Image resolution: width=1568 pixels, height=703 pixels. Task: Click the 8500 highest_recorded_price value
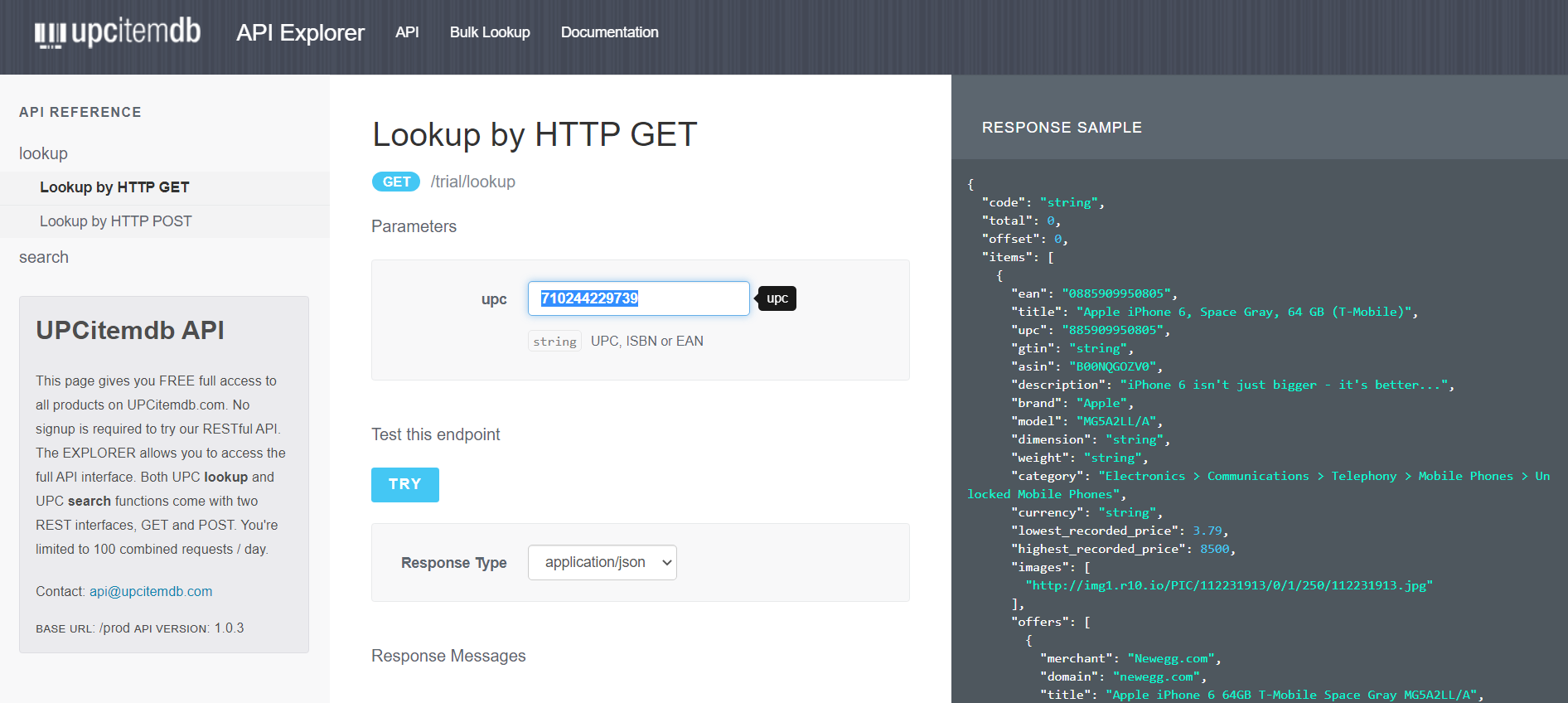coord(1214,549)
